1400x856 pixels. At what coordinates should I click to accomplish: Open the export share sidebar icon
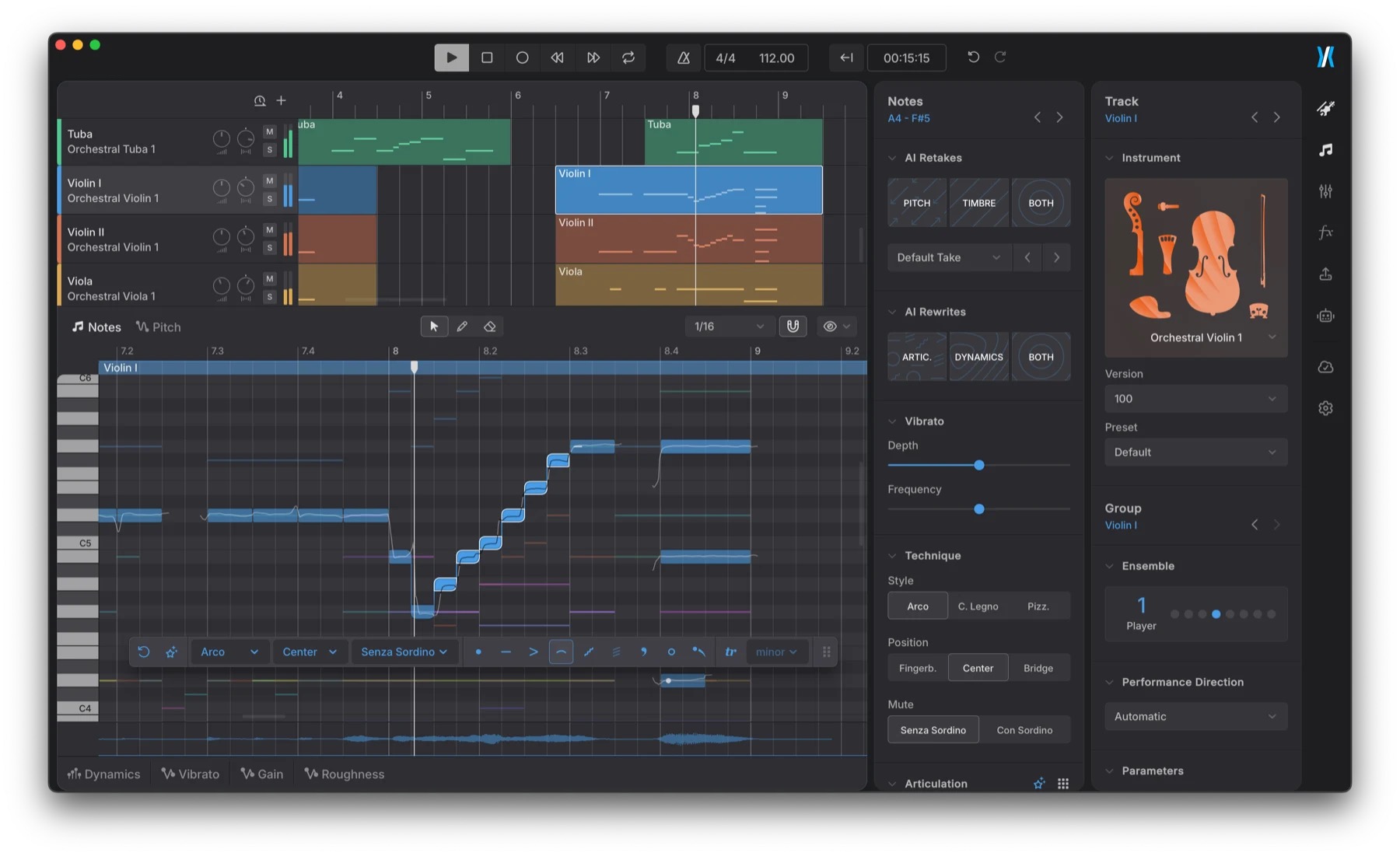point(1326,274)
